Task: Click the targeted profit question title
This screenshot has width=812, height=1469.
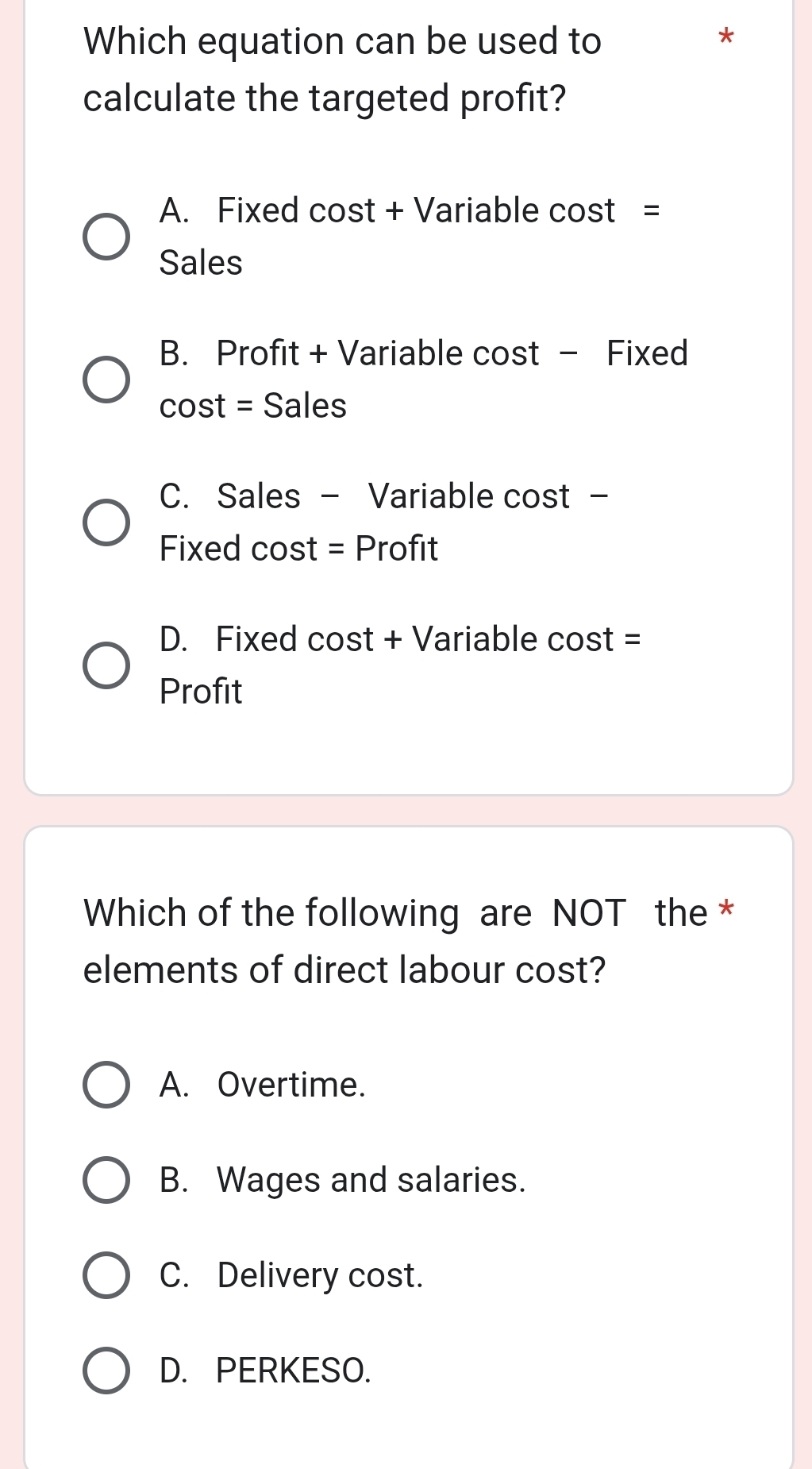Action: coord(342,70)
